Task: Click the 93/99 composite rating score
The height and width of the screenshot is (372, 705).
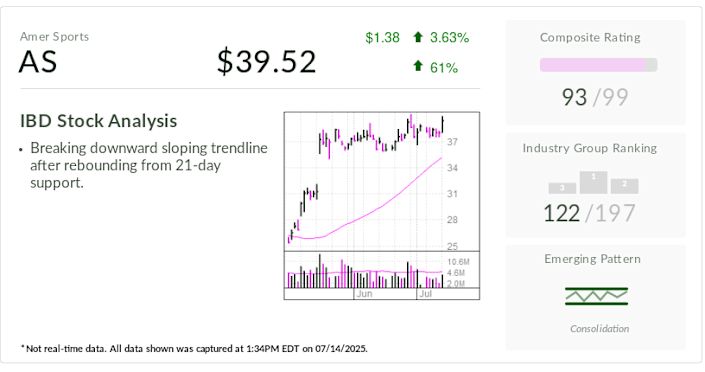Action: click(595, 97)
